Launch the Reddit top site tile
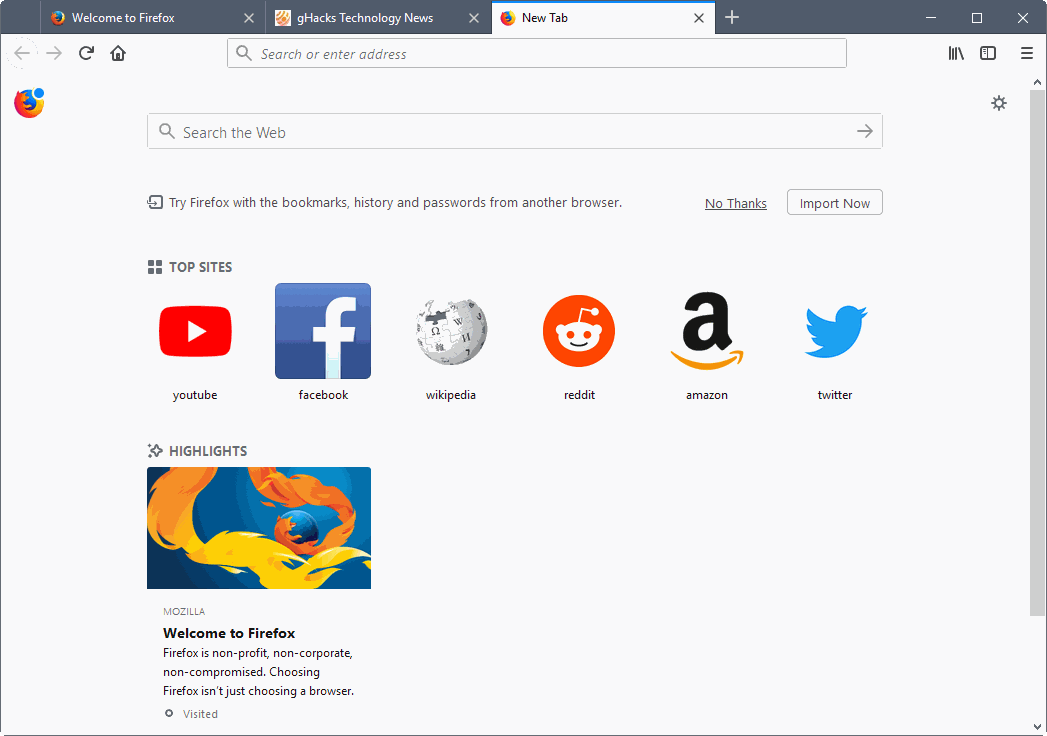 click(579, 331)
